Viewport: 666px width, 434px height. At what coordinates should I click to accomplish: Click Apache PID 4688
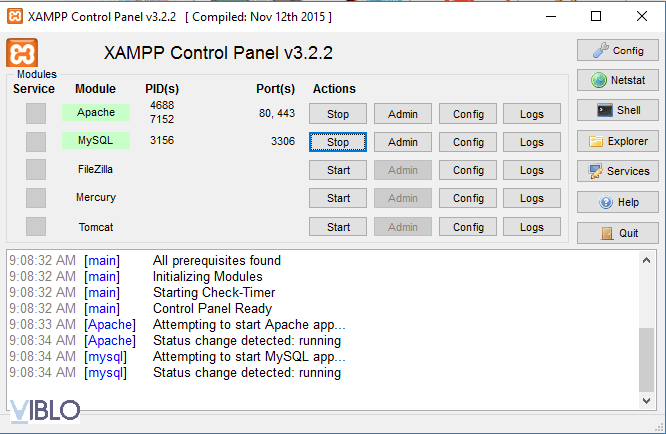pyautogui.click(x=162, y=105)
